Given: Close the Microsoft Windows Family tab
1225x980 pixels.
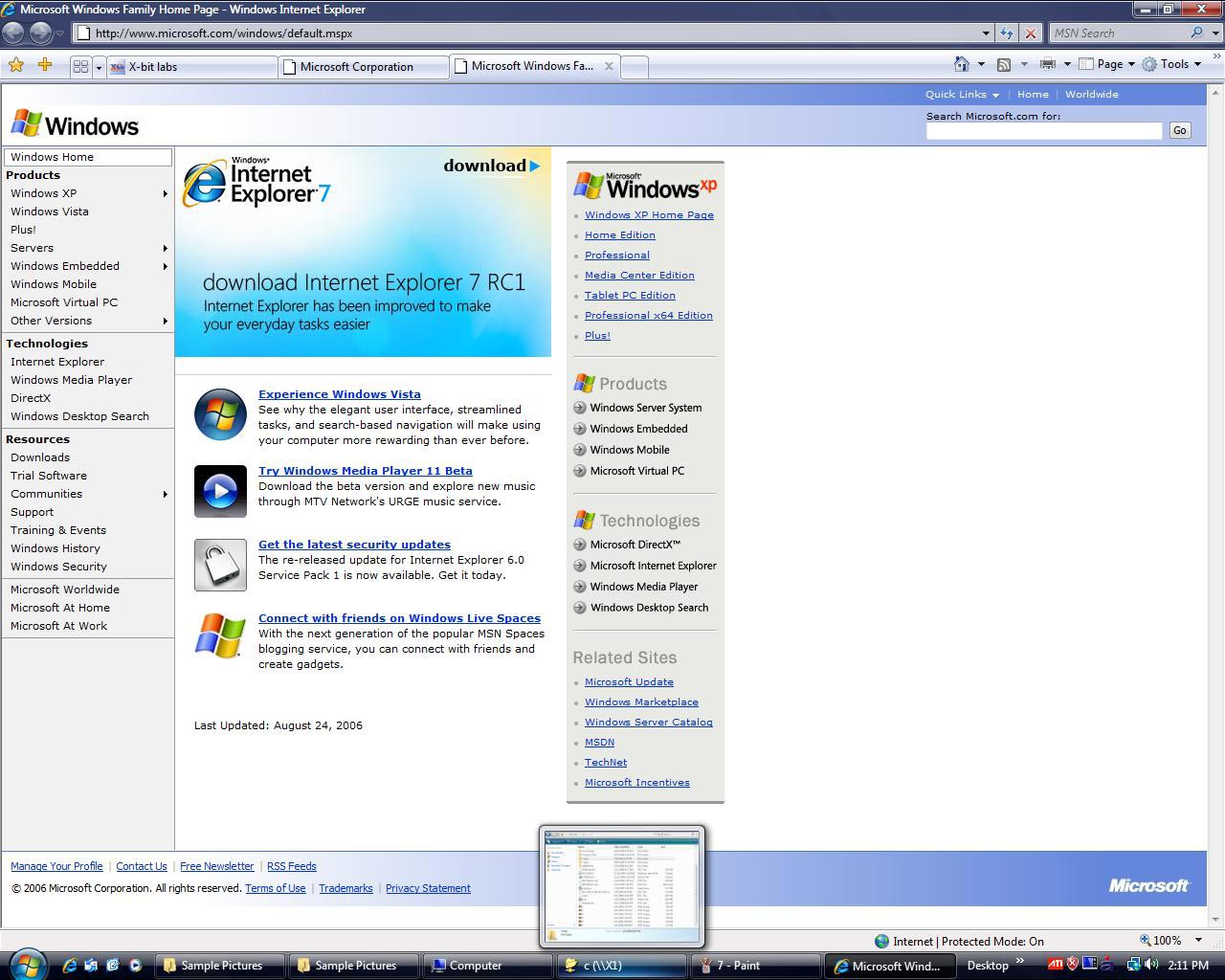Looking at the screenshot, I should click(609, 66).
